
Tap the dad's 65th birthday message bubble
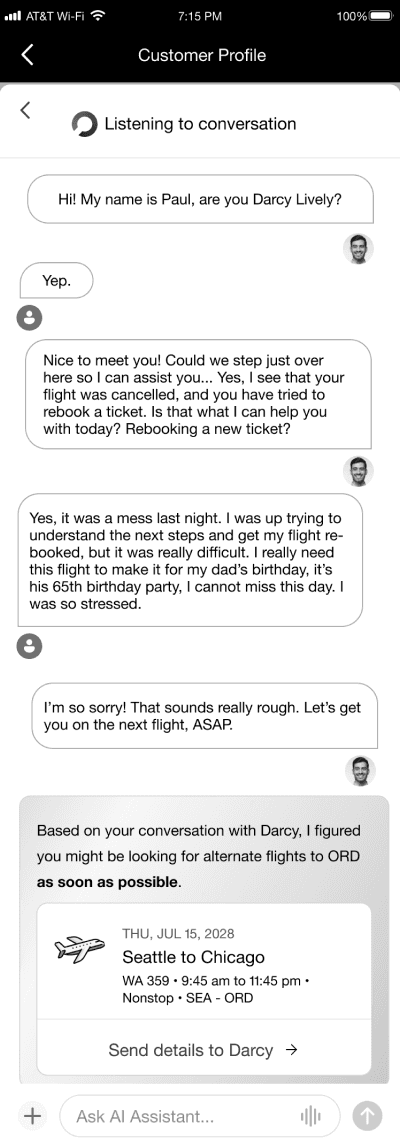coord(190,560)
